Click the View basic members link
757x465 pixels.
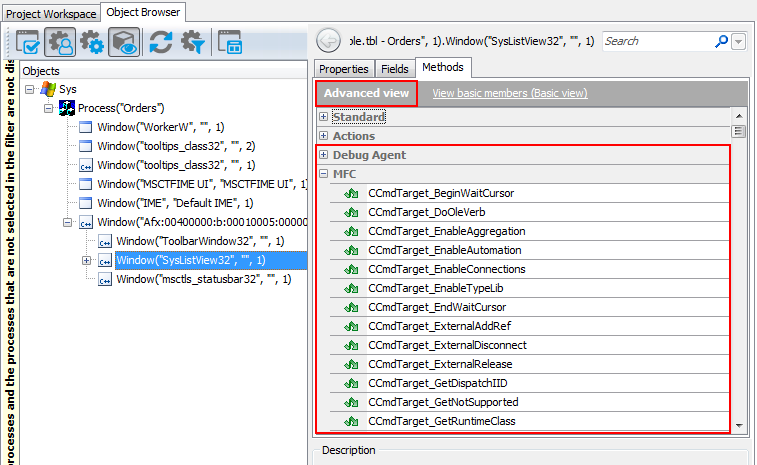[509, 93]
